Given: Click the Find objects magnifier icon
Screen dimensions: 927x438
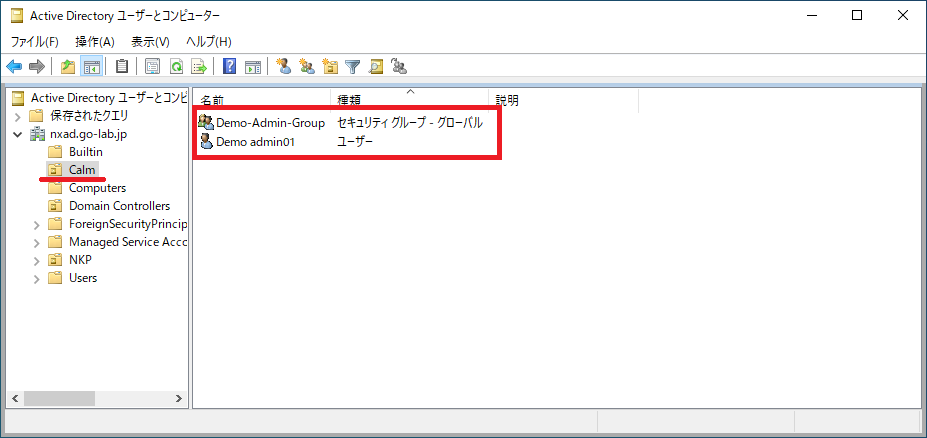Looking at the screenshot, I should click(375, 67).
